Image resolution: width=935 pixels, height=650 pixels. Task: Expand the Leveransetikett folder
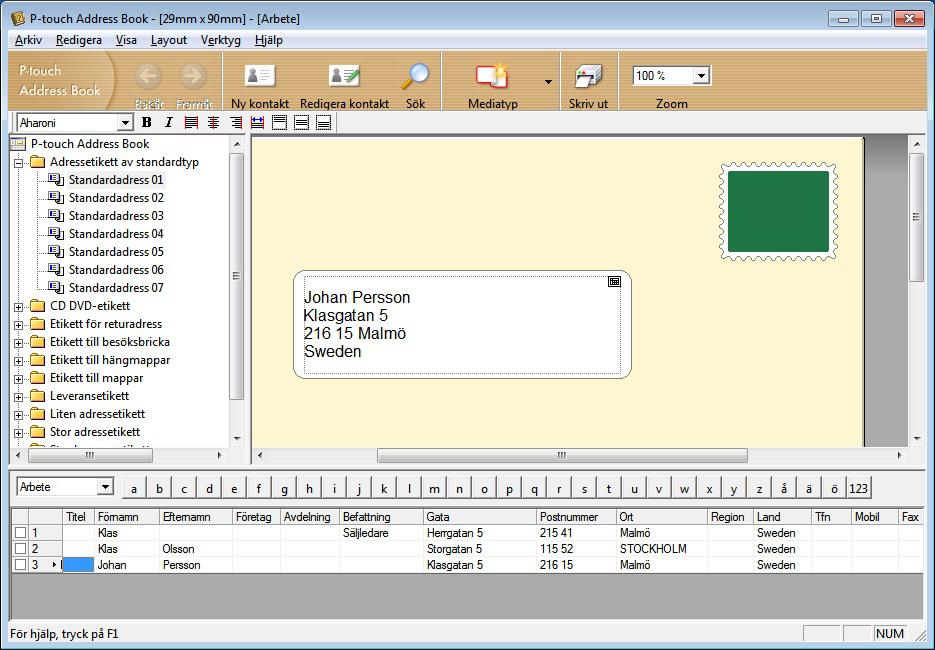pos(18,397)
